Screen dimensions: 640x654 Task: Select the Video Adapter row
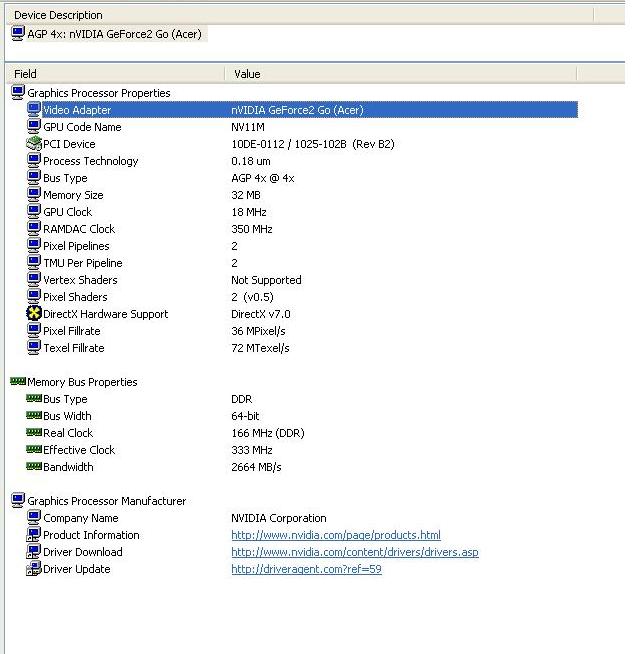tap(310, 110)
